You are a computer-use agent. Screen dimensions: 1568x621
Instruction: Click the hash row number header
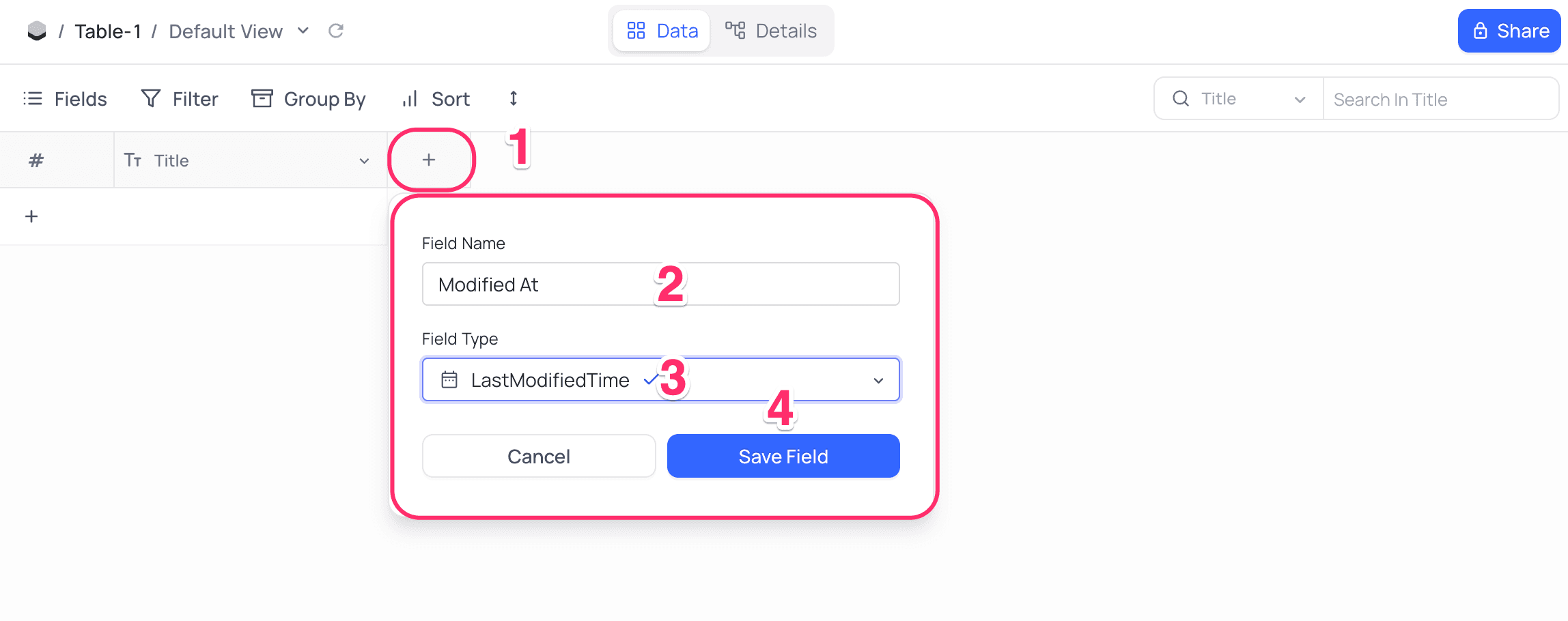click(x=36, y=160)
